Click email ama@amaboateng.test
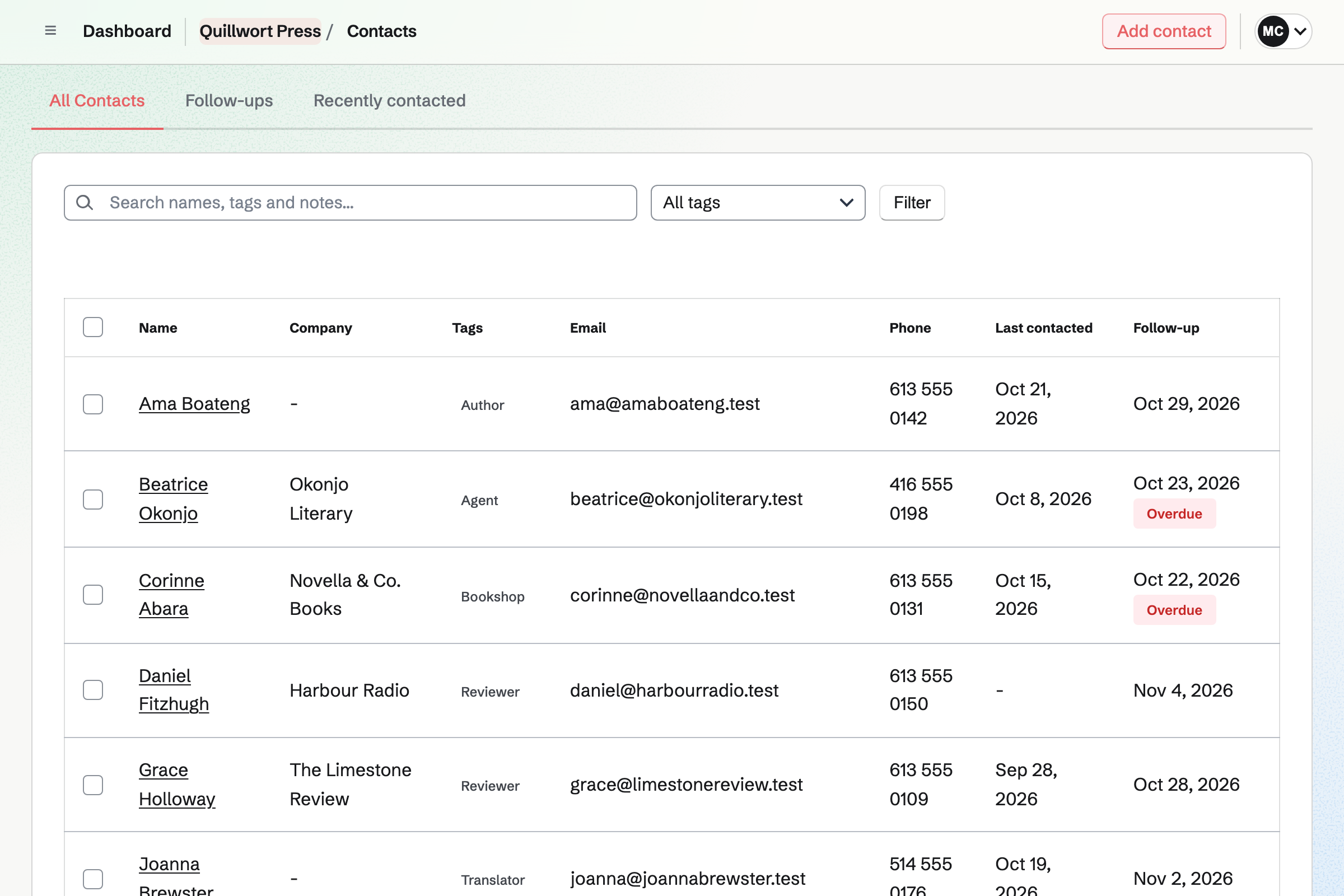1344x896 pixels. click(x=665, y=404)
